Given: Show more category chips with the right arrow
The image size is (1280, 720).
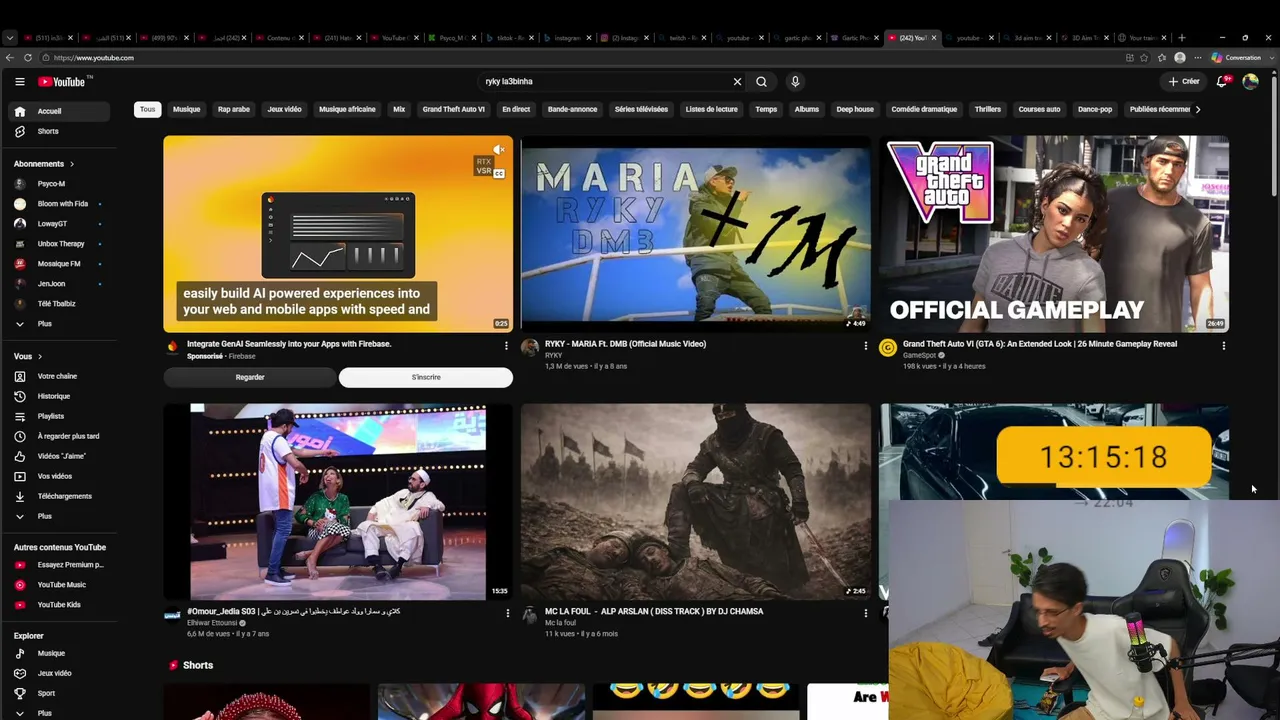Looking at the screenshot, I should [x=1198, y=109].
